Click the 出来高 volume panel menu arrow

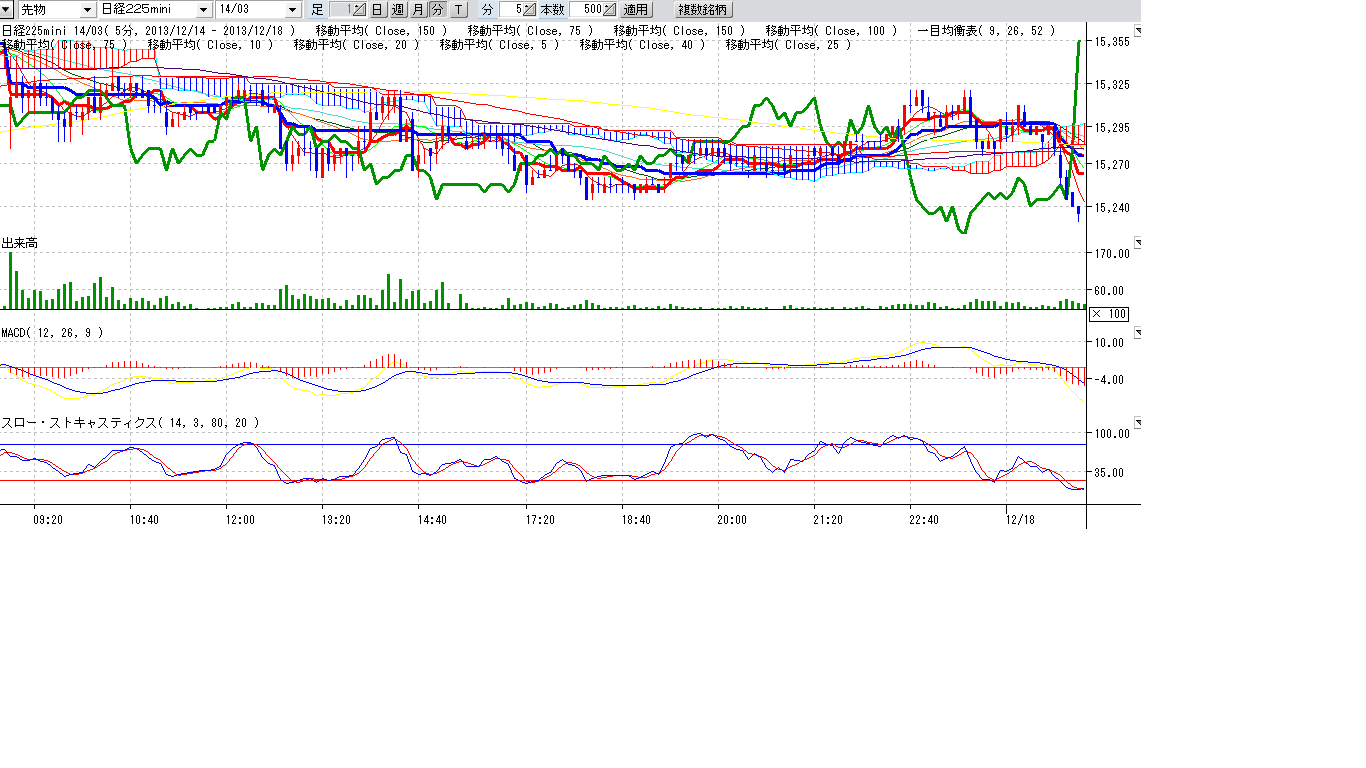[1135, 243]
